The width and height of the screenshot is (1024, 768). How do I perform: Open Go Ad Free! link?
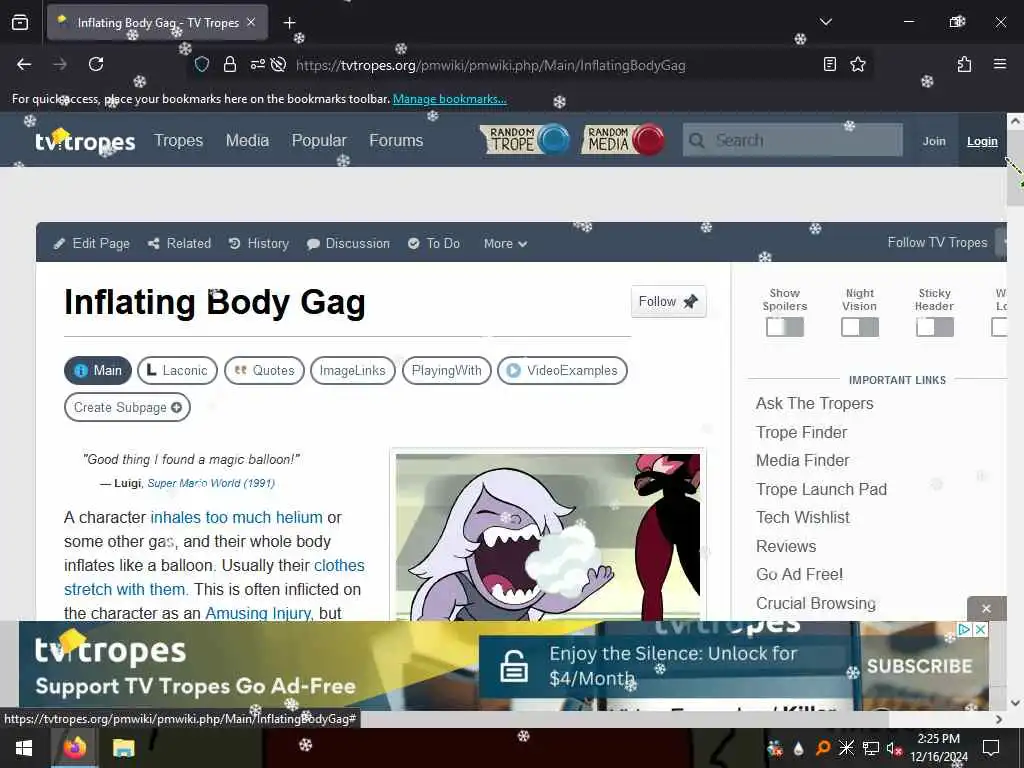point(799,574)
